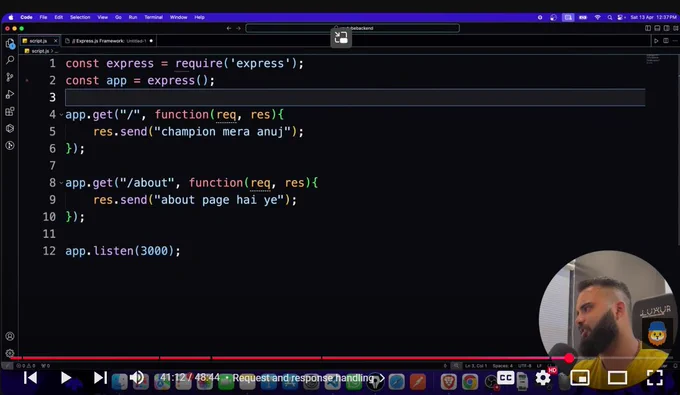Open the File menu
Viewport: 680px width, 395px height.
tap(43, 17)
